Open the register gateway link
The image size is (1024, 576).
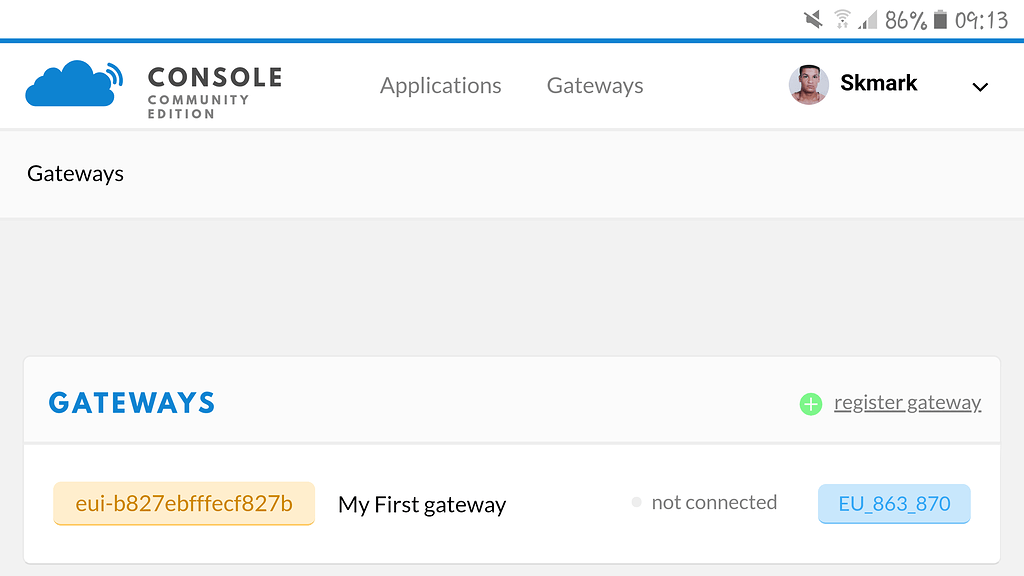point(908,402)
